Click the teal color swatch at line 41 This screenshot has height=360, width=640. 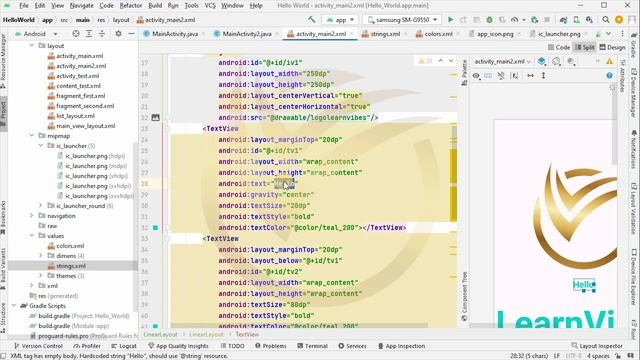[x=156, y=326]
